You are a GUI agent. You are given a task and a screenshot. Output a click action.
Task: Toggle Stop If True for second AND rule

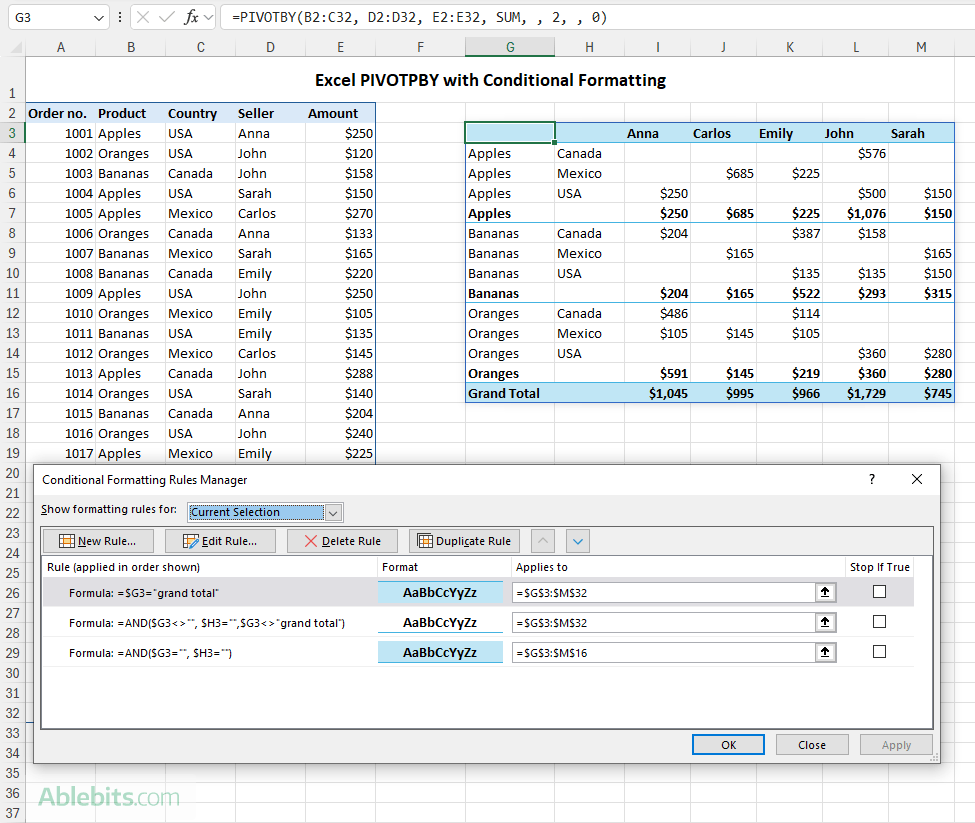(879, 622)
